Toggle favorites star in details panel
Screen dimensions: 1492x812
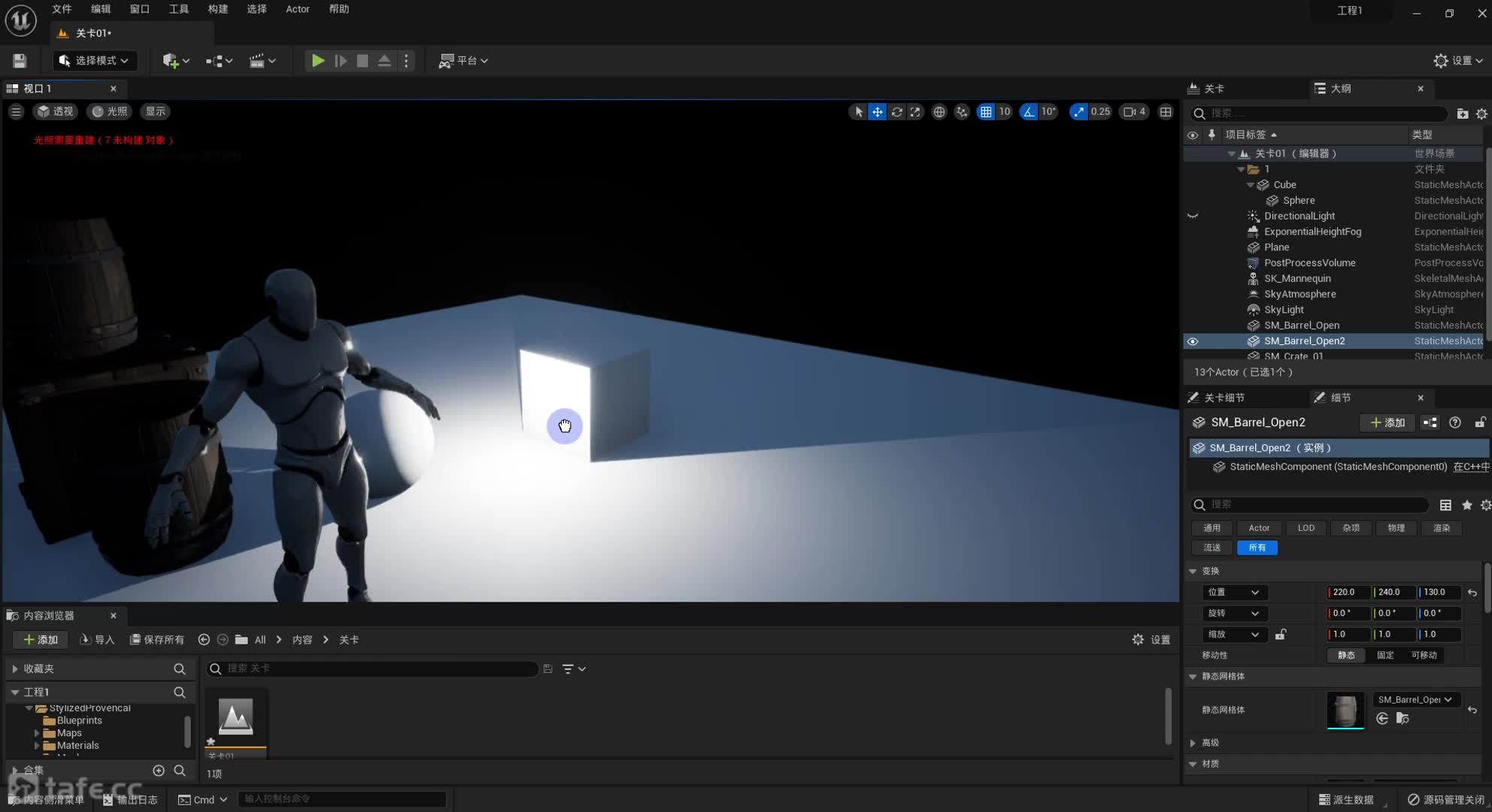coord(1466,505)
